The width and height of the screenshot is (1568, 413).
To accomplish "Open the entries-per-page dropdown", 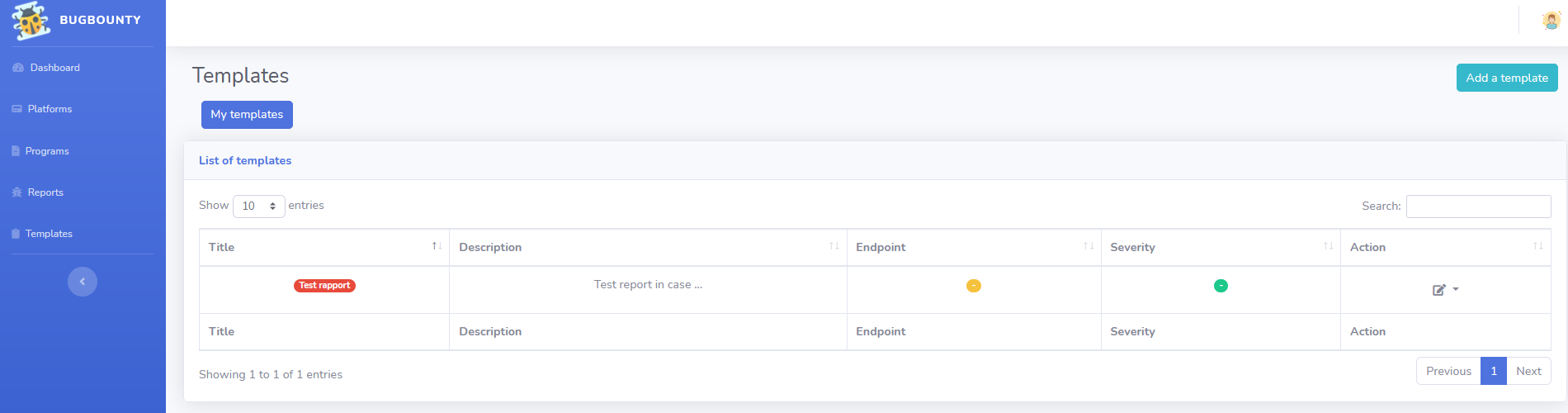I will [x=259, y=206].
